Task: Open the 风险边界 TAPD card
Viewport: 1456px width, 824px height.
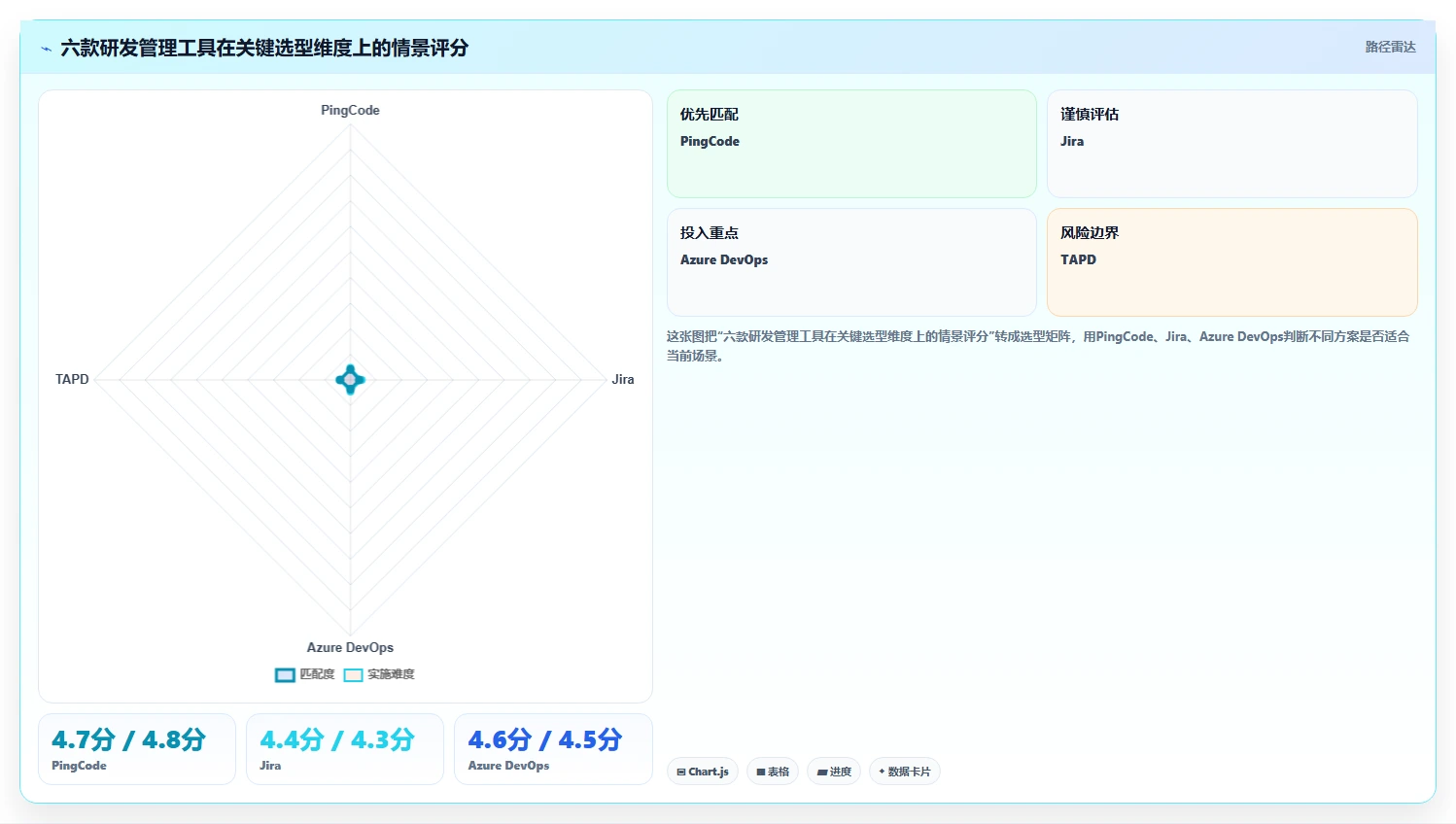Action: coord(1231,262)
